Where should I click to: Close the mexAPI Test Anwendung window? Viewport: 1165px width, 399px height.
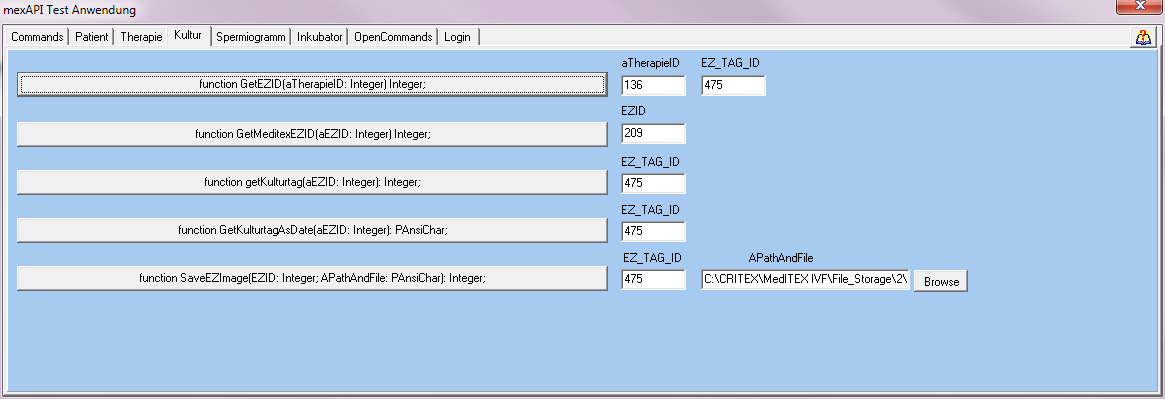coord(1140,6)
